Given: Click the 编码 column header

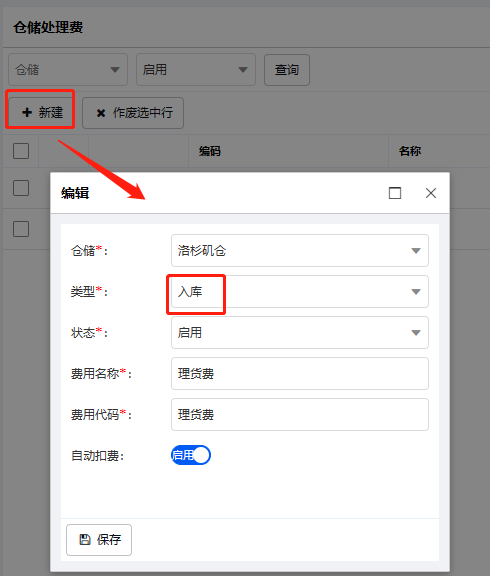Looking at the screenshot, I should click(210, 151).
